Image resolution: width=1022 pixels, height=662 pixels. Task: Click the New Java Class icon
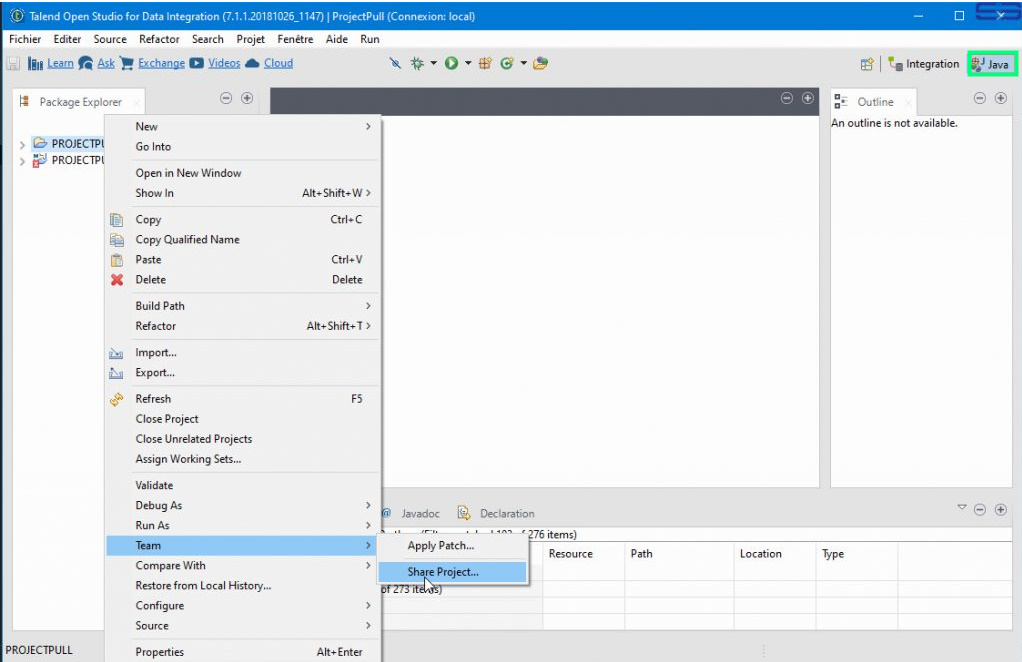click(x=506, y=63)
